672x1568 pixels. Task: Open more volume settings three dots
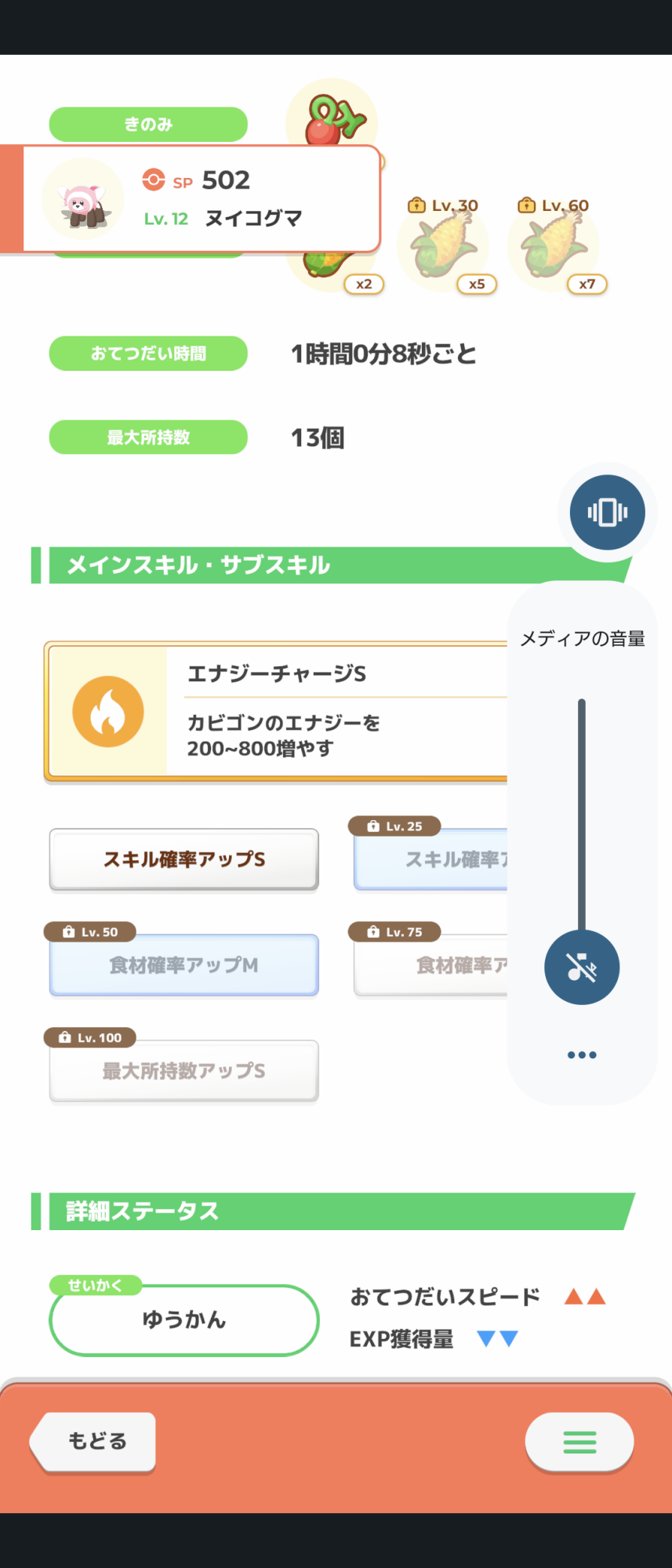pyautogui.click(x=582, y=1054)
